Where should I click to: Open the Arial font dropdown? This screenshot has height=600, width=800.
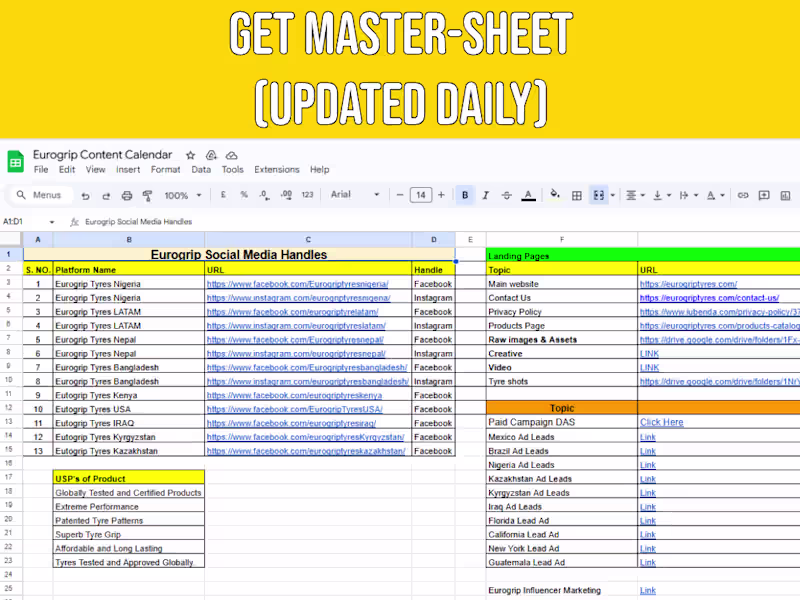(x=355, y=194)
